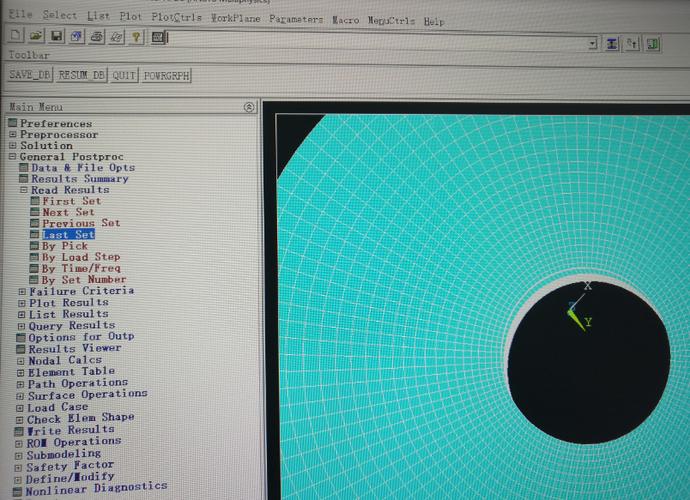
Task: Expand the Preprocessor tree node
Action: [13, 135]
